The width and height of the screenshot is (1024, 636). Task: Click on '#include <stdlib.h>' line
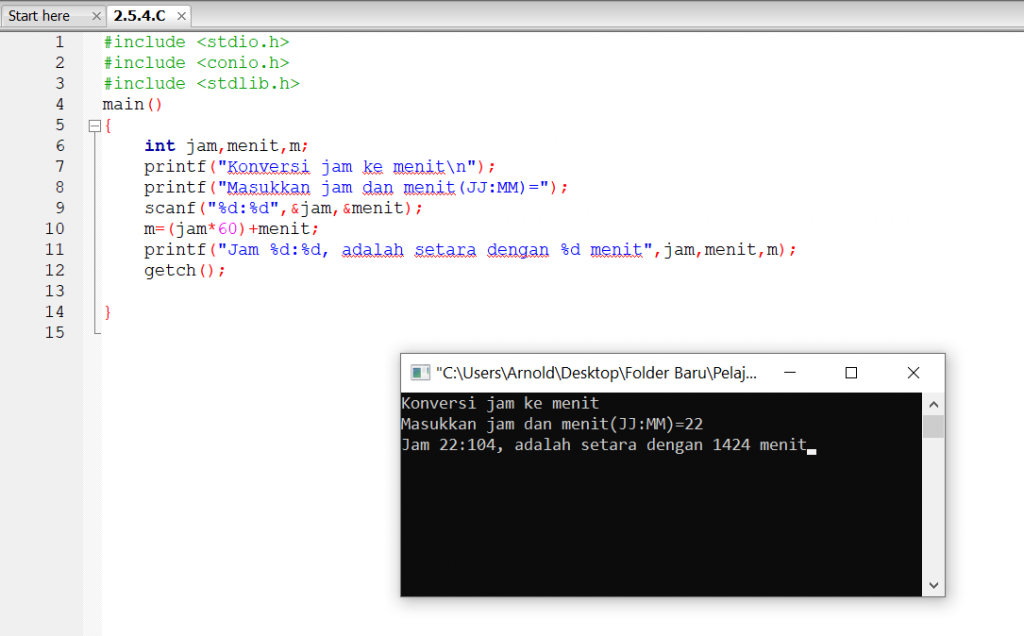201,84
